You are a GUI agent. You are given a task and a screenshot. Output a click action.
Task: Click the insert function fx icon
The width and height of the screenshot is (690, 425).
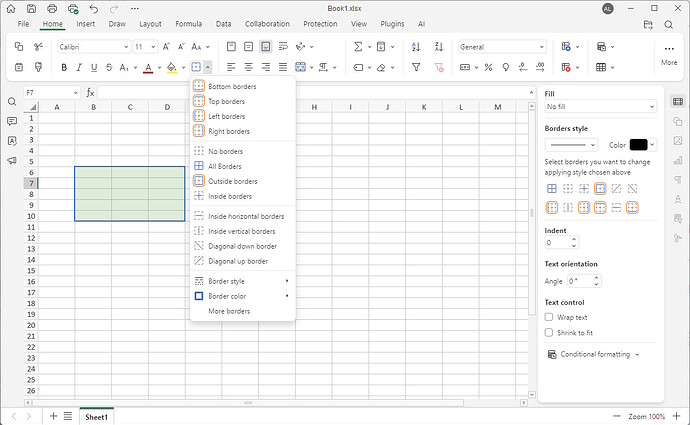pyautogui.click(x=90, y=92)
